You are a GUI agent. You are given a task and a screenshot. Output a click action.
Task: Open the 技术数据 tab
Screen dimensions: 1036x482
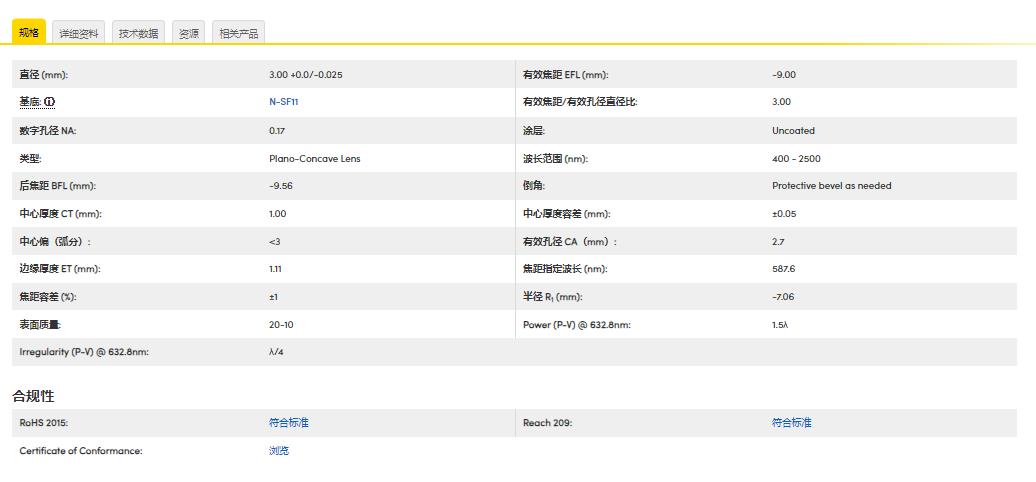(x=139, y=33)
